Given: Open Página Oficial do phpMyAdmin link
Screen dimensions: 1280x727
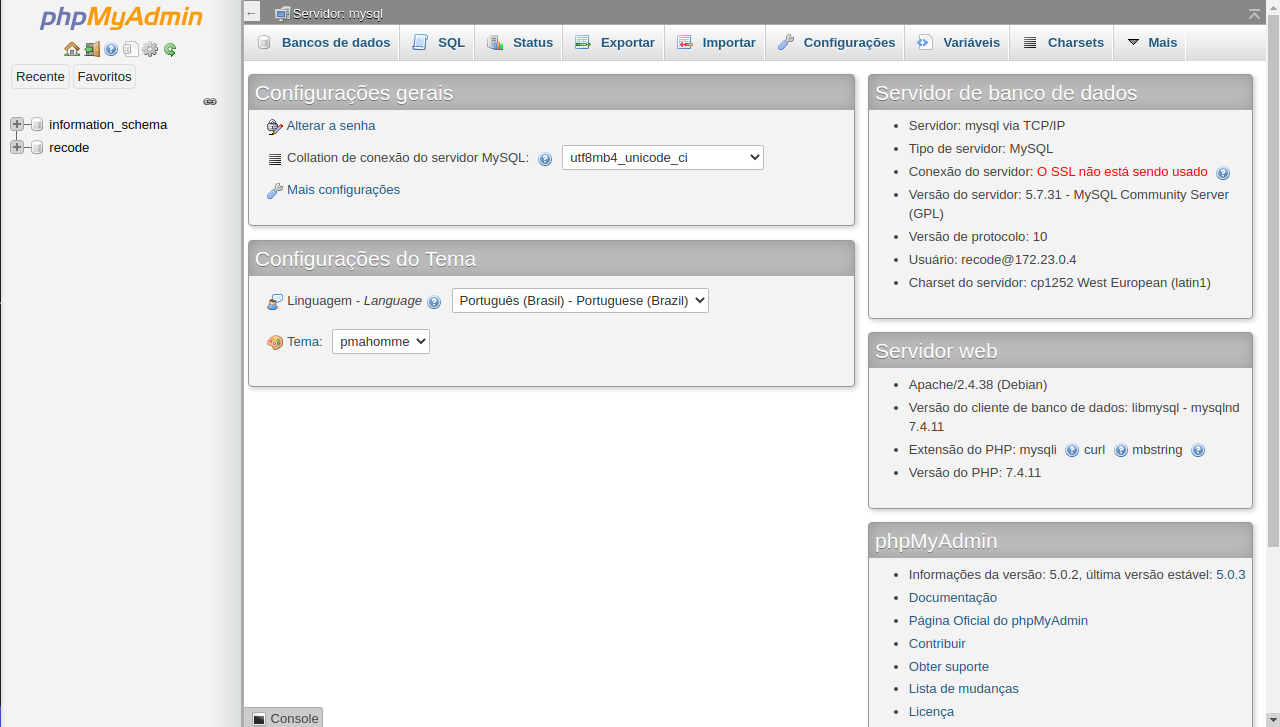Looking at the screenshot, I should [998, 621].
